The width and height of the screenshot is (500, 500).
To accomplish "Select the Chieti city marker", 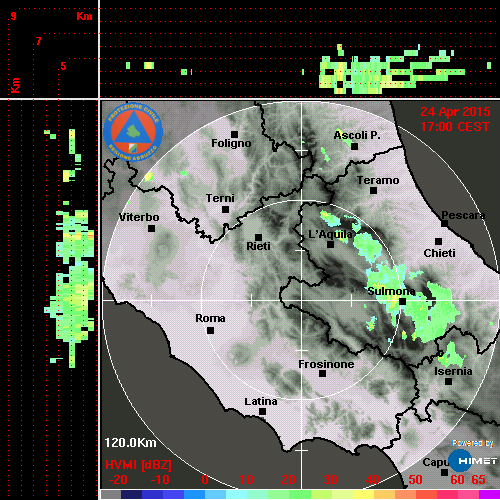I will 439,241.
